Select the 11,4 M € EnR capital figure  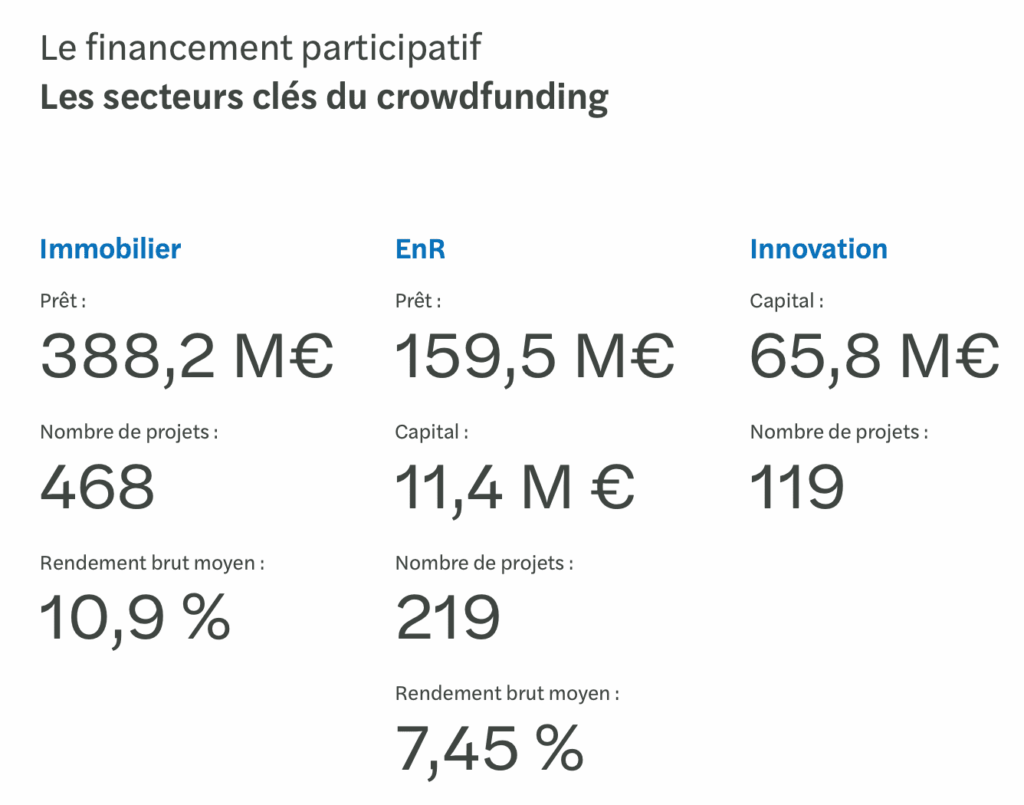click(x=515, y=487)
